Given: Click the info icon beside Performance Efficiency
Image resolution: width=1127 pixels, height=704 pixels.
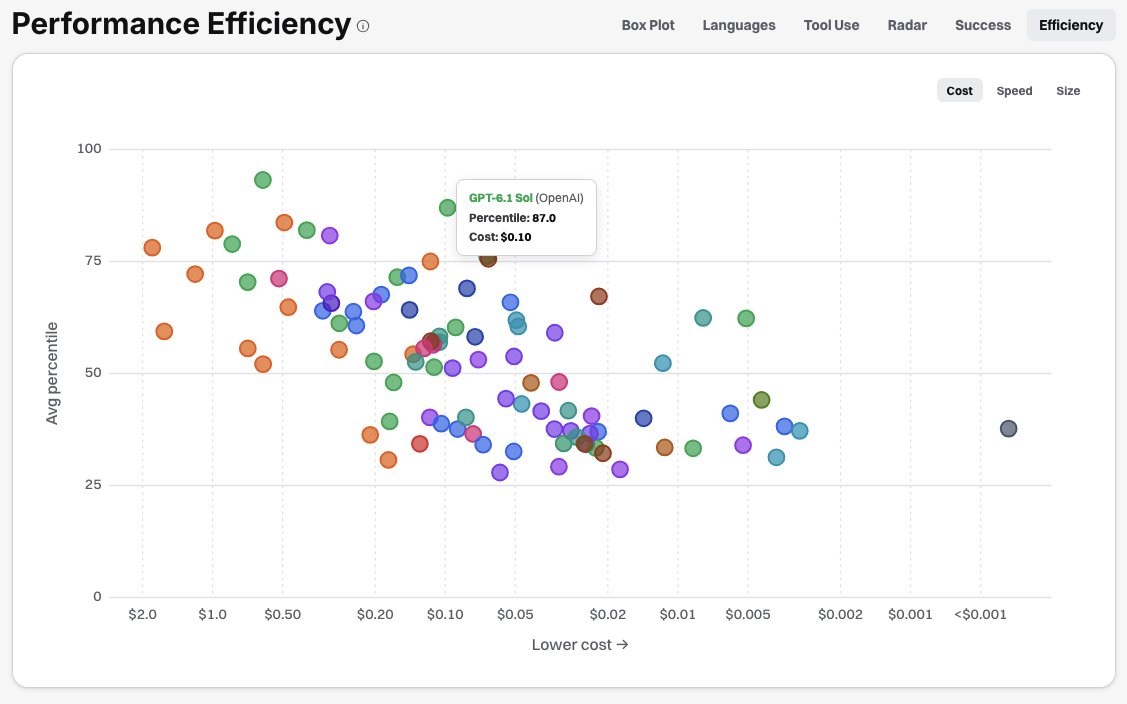Looking at the screenshot, I should tap(363, 27).
